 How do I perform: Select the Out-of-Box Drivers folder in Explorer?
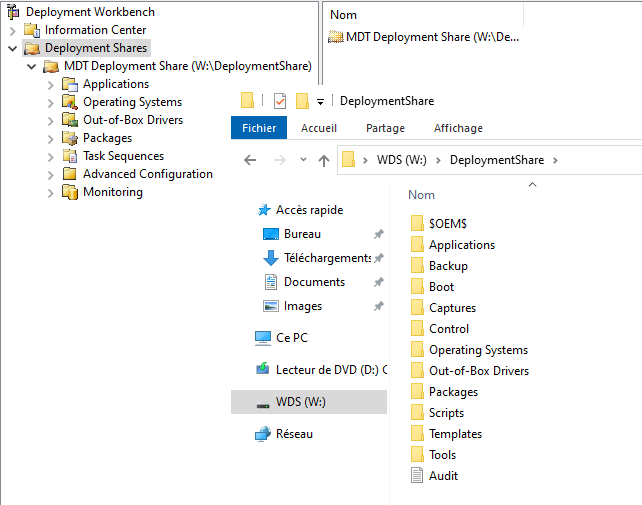pyautogui.click(x=470, y=371)
